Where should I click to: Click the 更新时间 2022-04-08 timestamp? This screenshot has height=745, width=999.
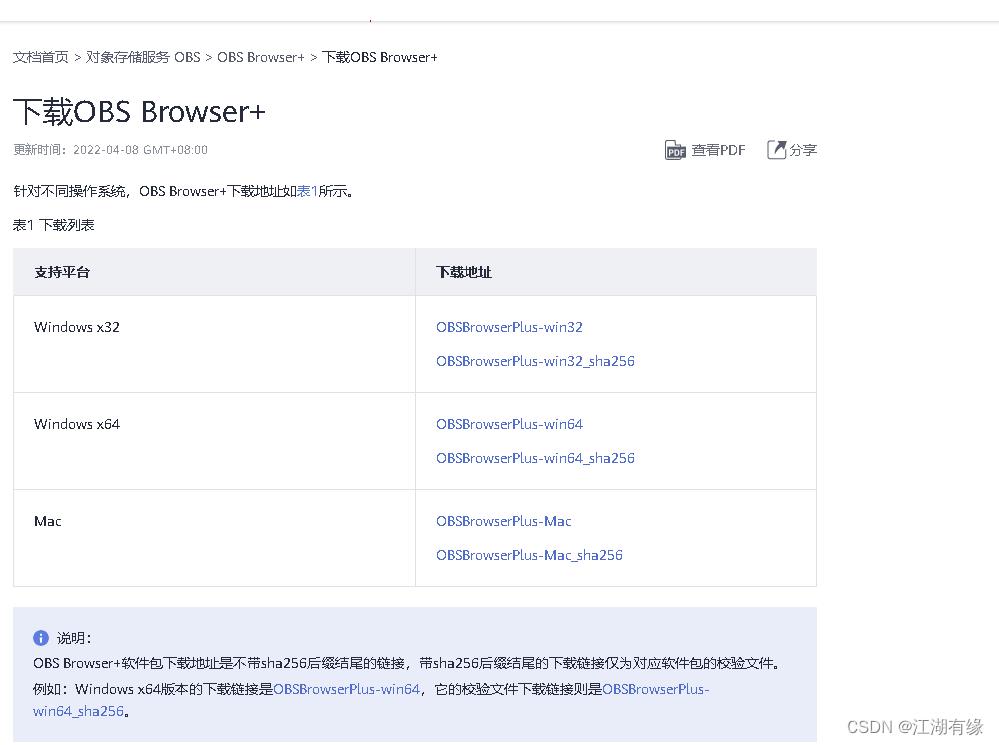(110, 150)
